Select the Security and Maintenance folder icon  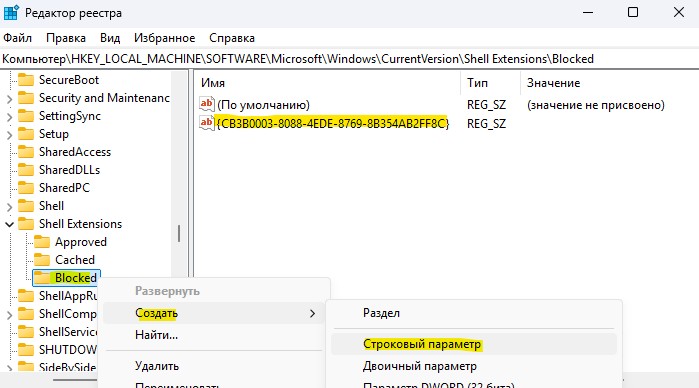coord(26,98)
